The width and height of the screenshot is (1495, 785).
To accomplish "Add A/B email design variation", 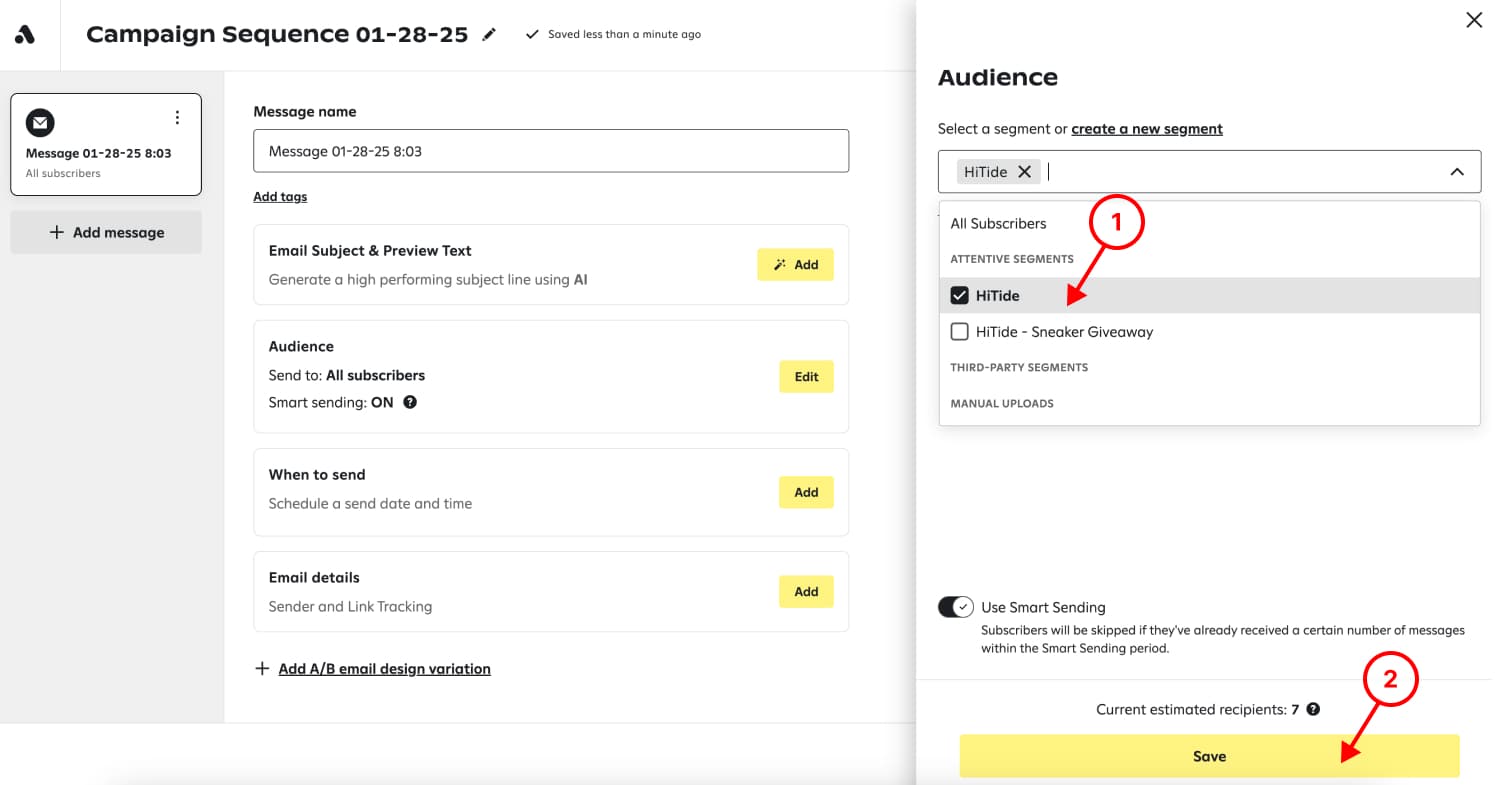I will coord(384,669).
